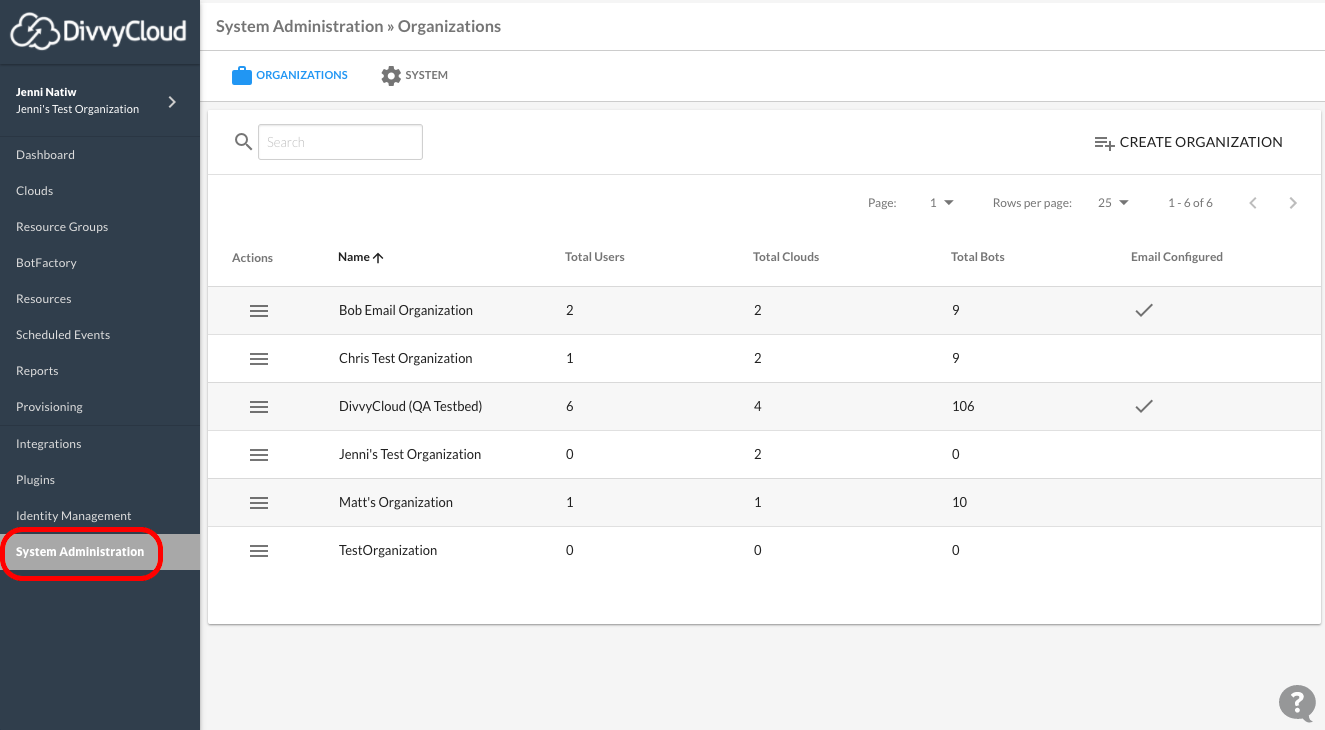Open actions menu for Bob Email Organization

(259, 311)
